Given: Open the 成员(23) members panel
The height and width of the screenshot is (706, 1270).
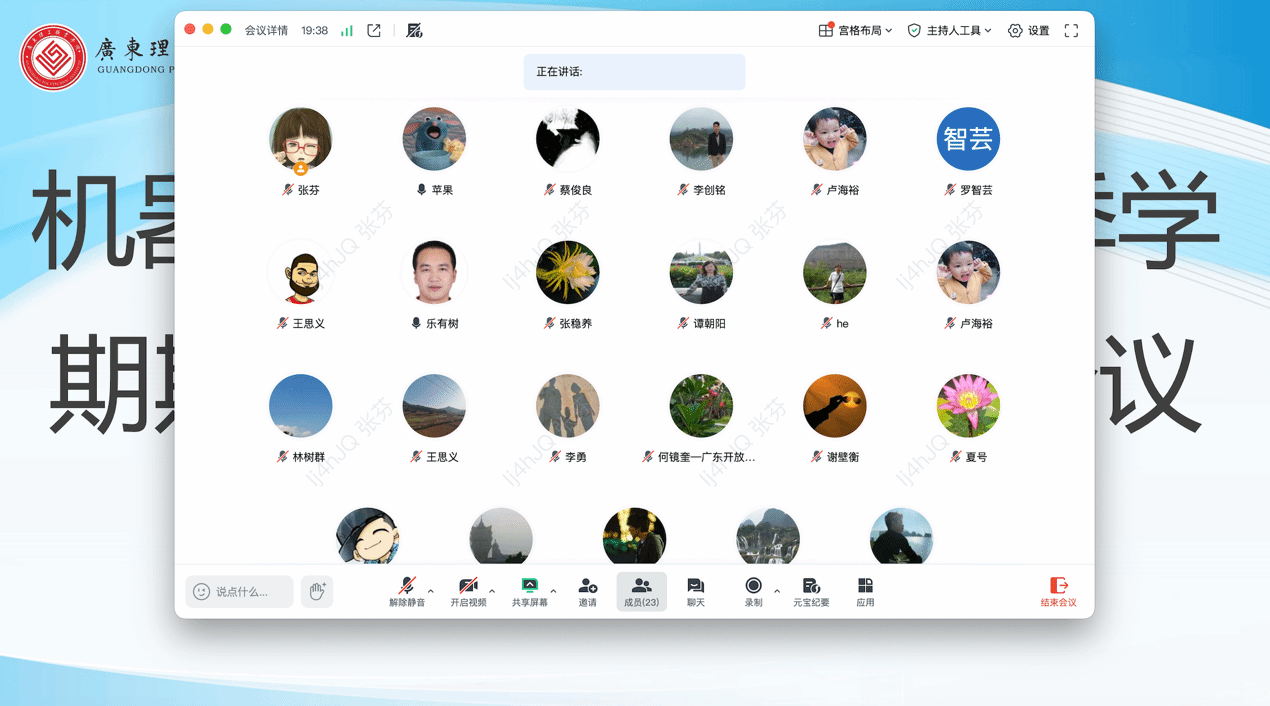Looking at the screenshot, I should (x=641, y=591).
